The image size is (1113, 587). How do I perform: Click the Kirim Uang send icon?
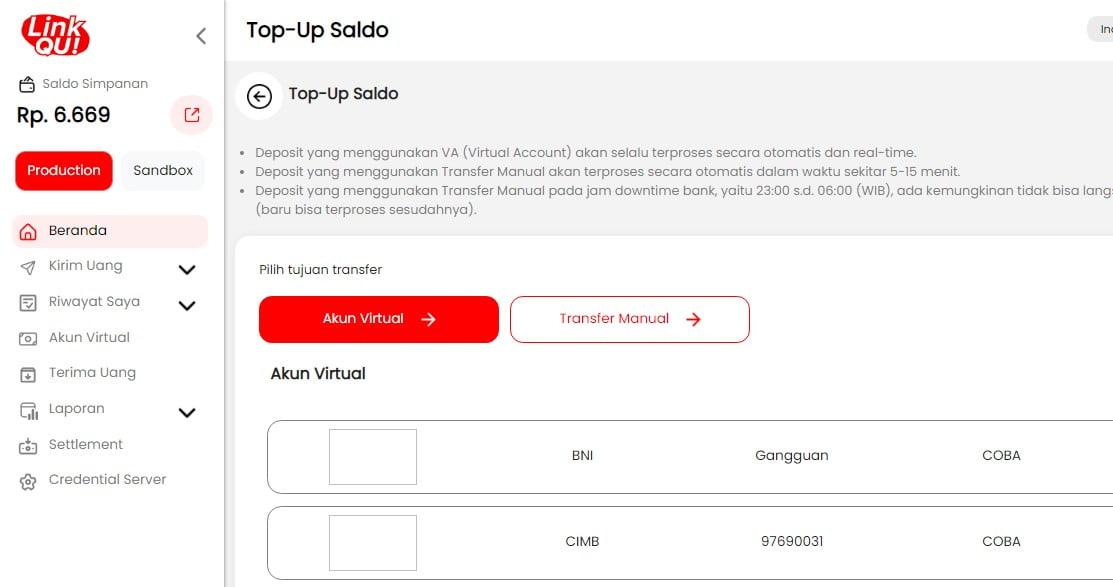(30, 266)
